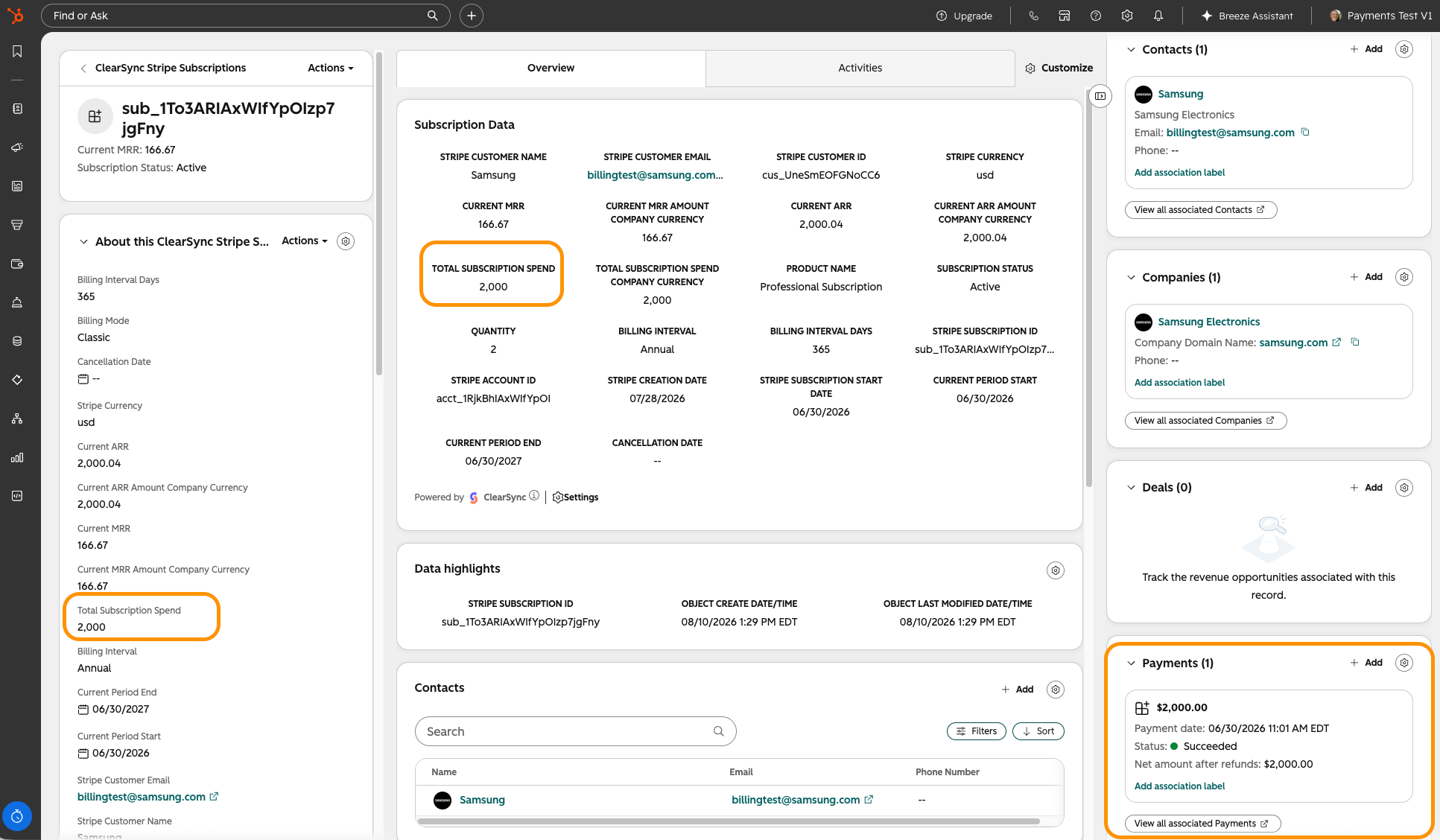Click the left panel vertical scrollbar
This screenshot has height=840, width=1440.
(x=379, y=214)
